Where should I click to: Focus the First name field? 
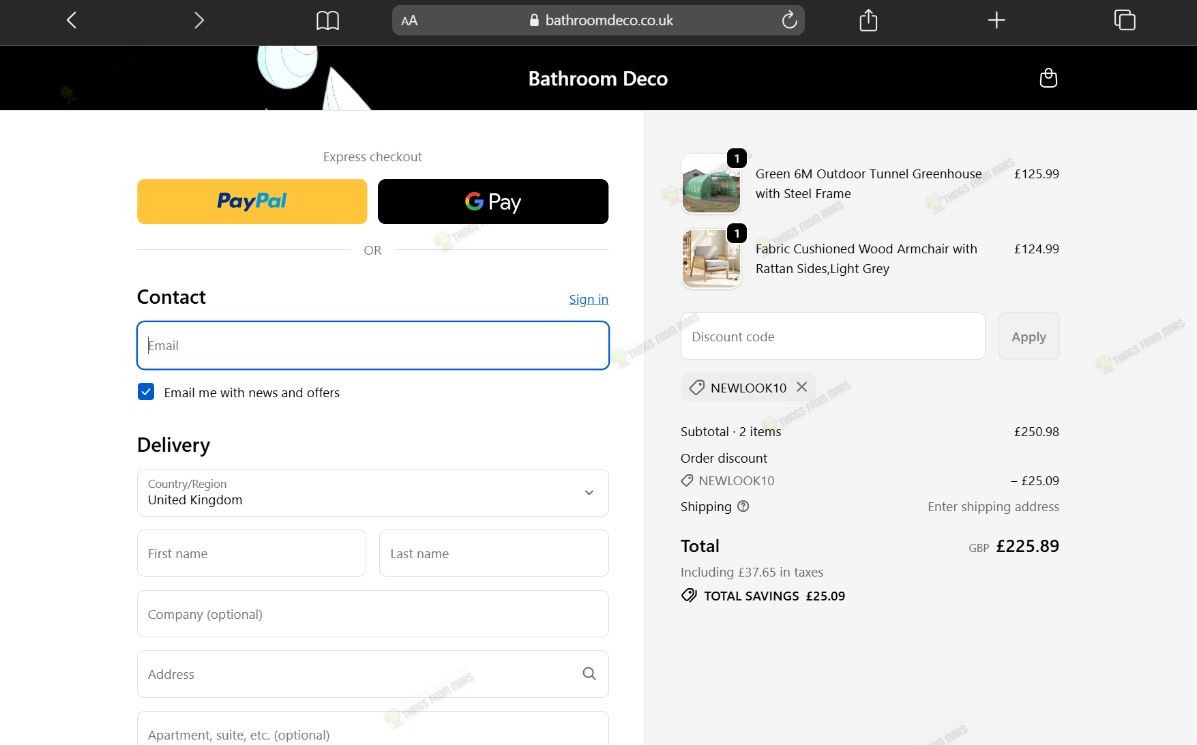(x=251, y=553)
